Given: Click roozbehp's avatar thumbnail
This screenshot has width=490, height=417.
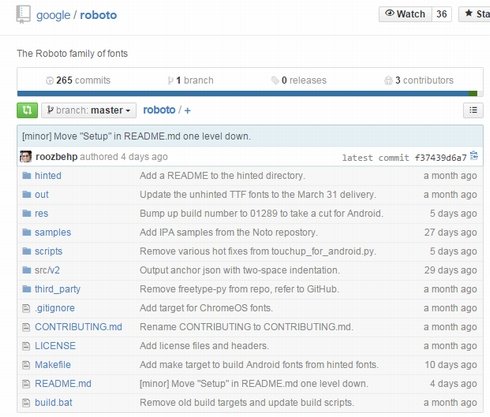Looking at the screenshot, I should pyautogui.click(x=26, y=157).
